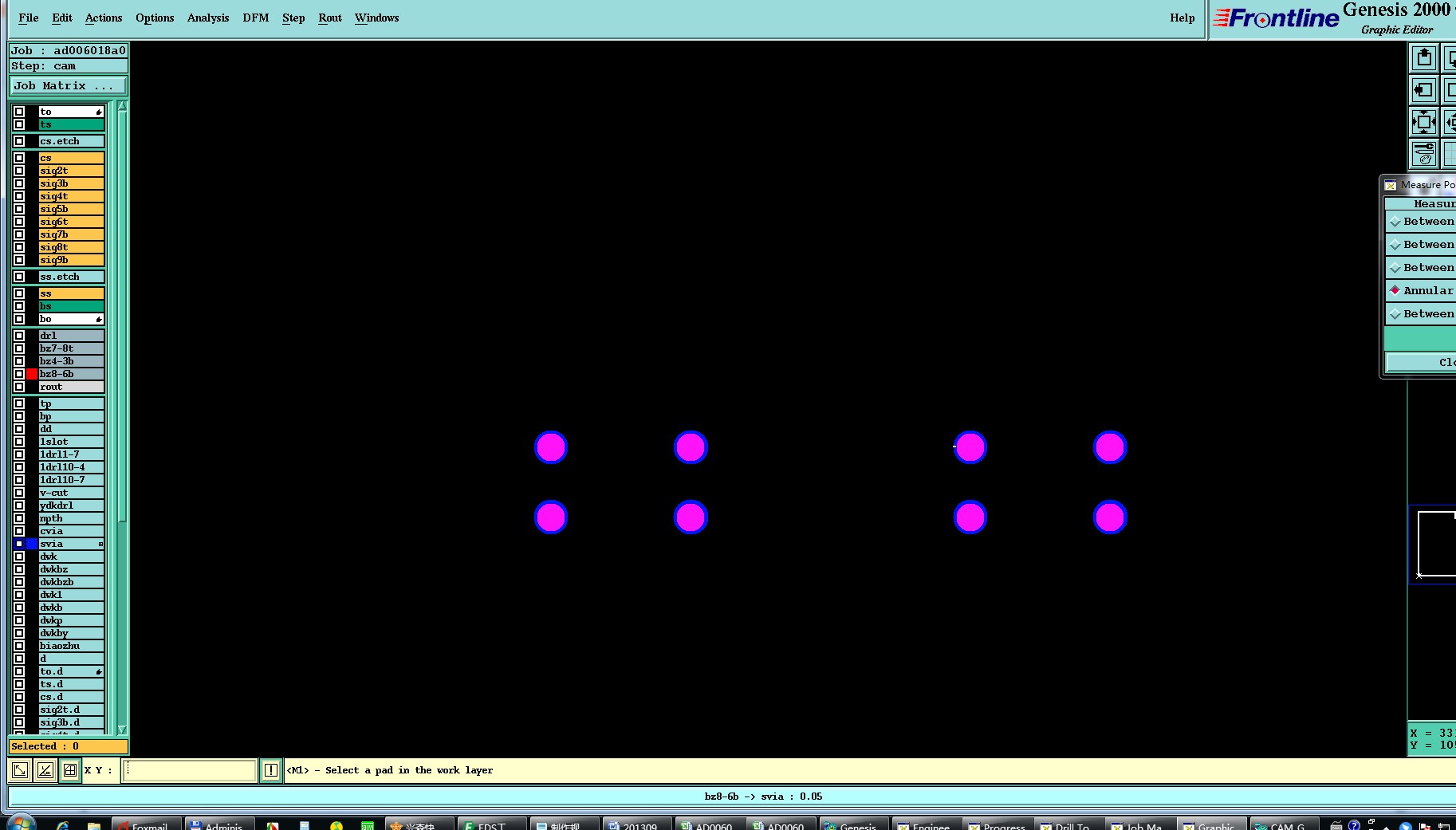This screenshot has width=1456, height=830.
Task: Select the sig6t layer row
Action: click(72, 222)
